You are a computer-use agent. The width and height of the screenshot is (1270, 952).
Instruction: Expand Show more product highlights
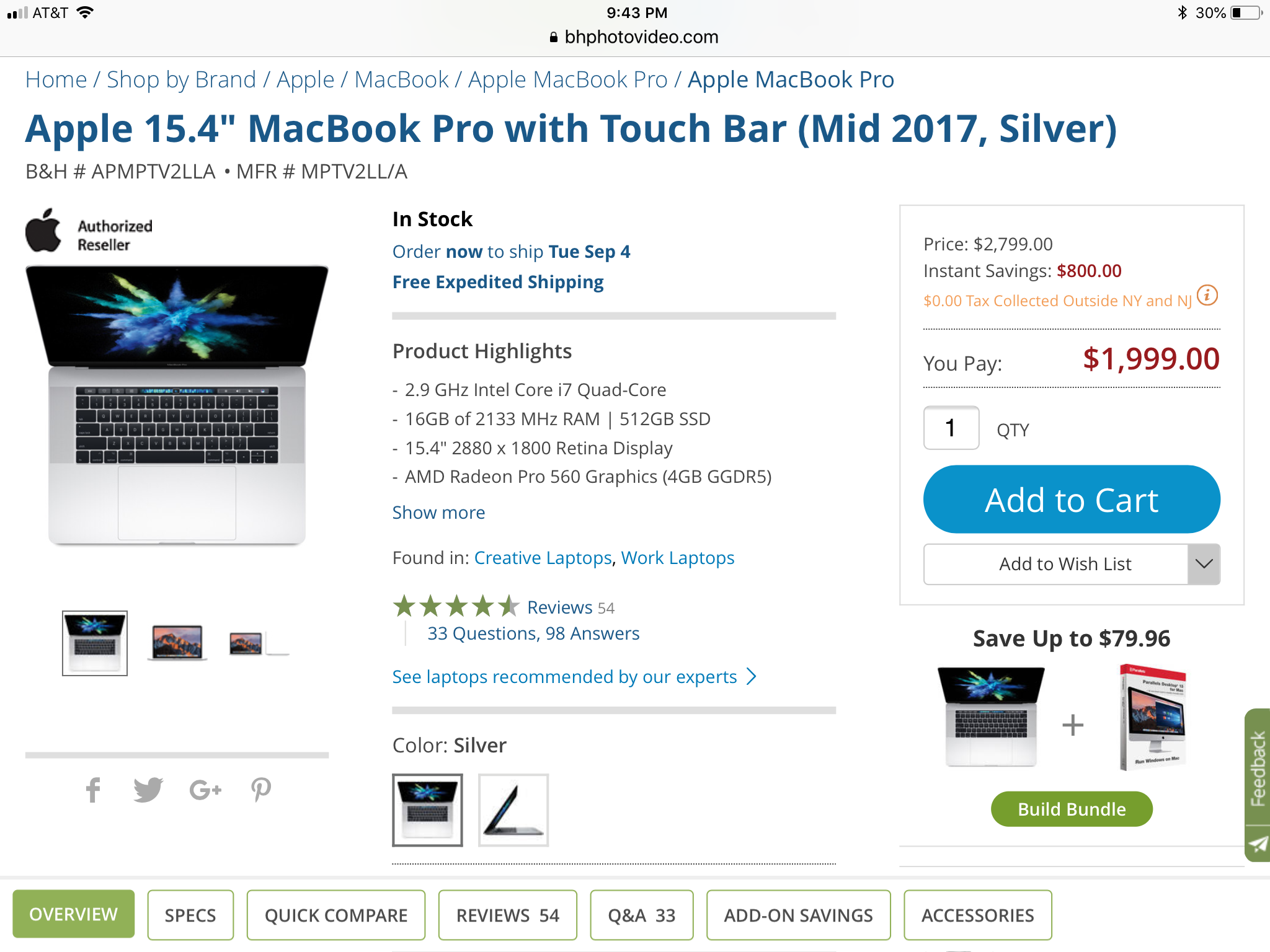click(438, 513)
